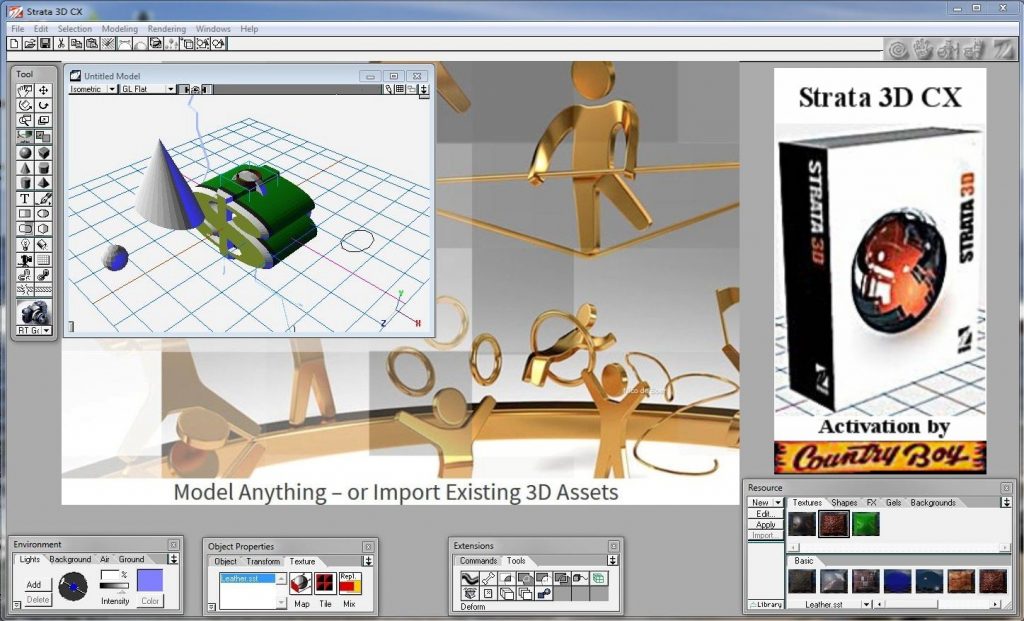Select the 2D Oval tool
This screenshot has width=1024, height=621.
43,214
